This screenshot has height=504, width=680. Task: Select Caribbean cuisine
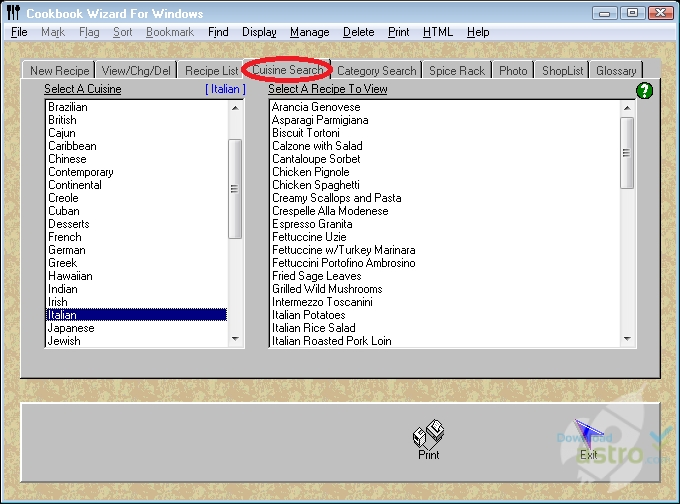pyautogui.click(x=137, y=146)
